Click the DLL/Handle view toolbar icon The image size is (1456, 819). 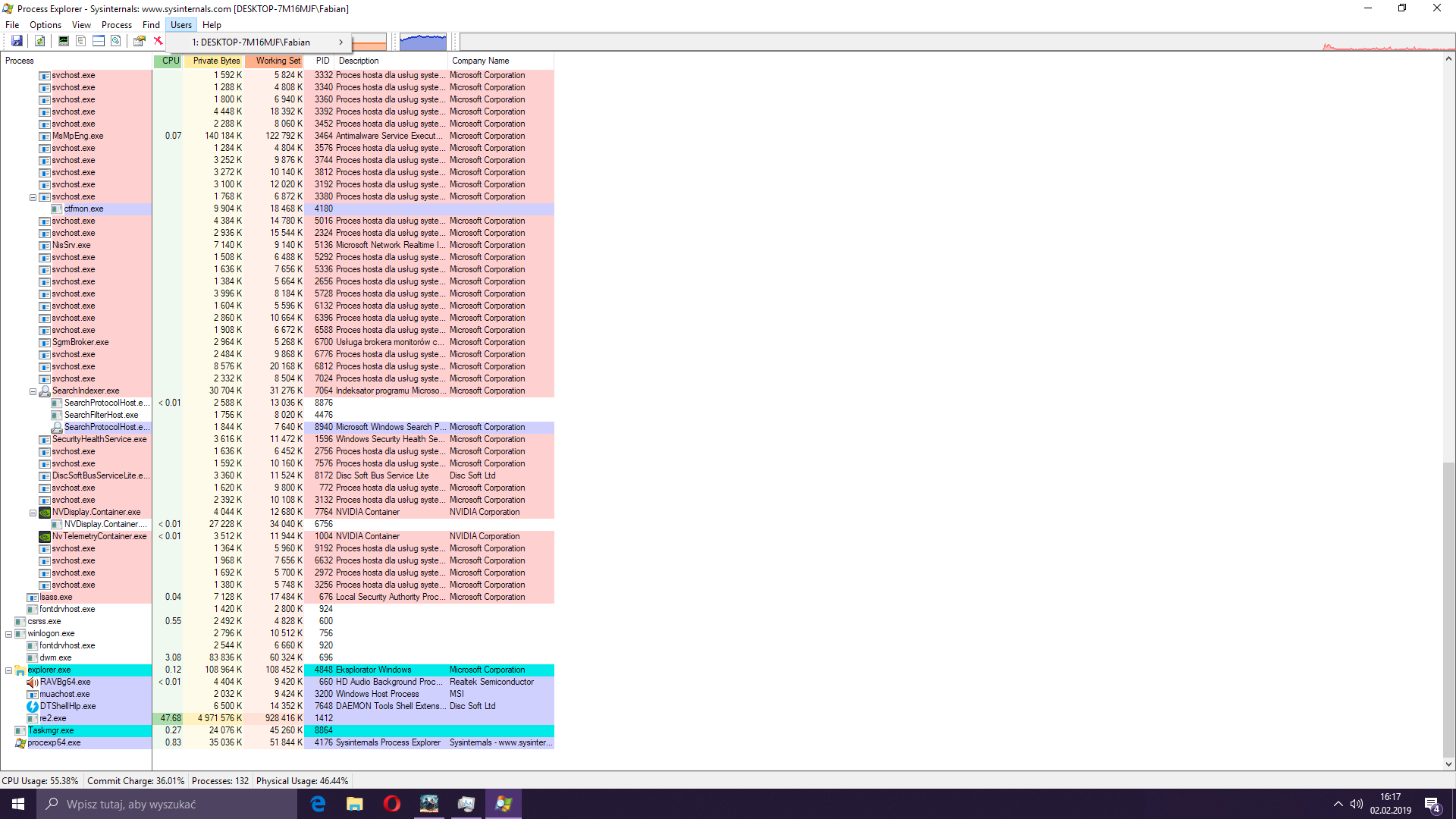(x=116, y=41)
